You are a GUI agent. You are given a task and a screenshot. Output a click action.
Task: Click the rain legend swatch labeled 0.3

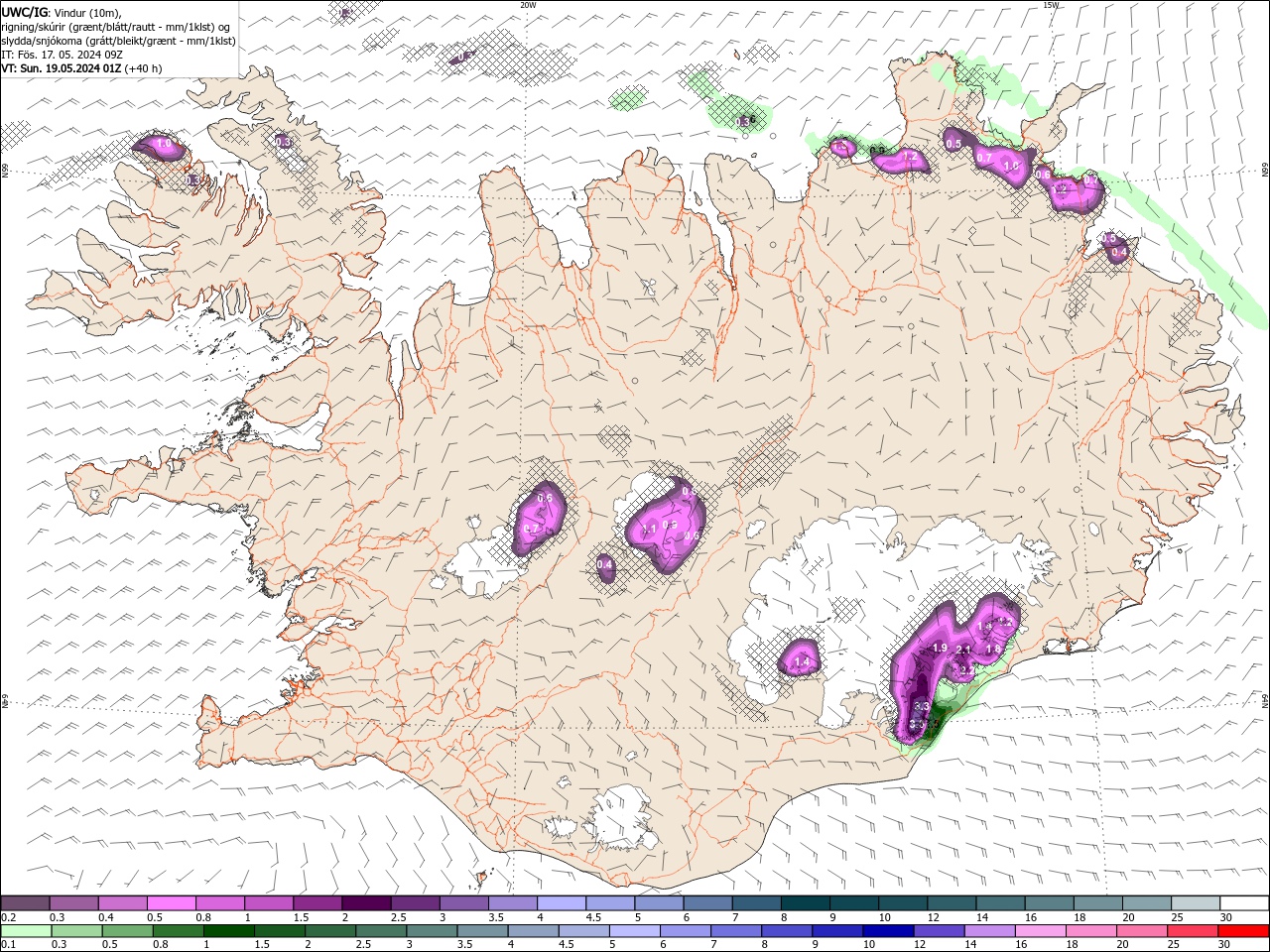coord(77,931)
